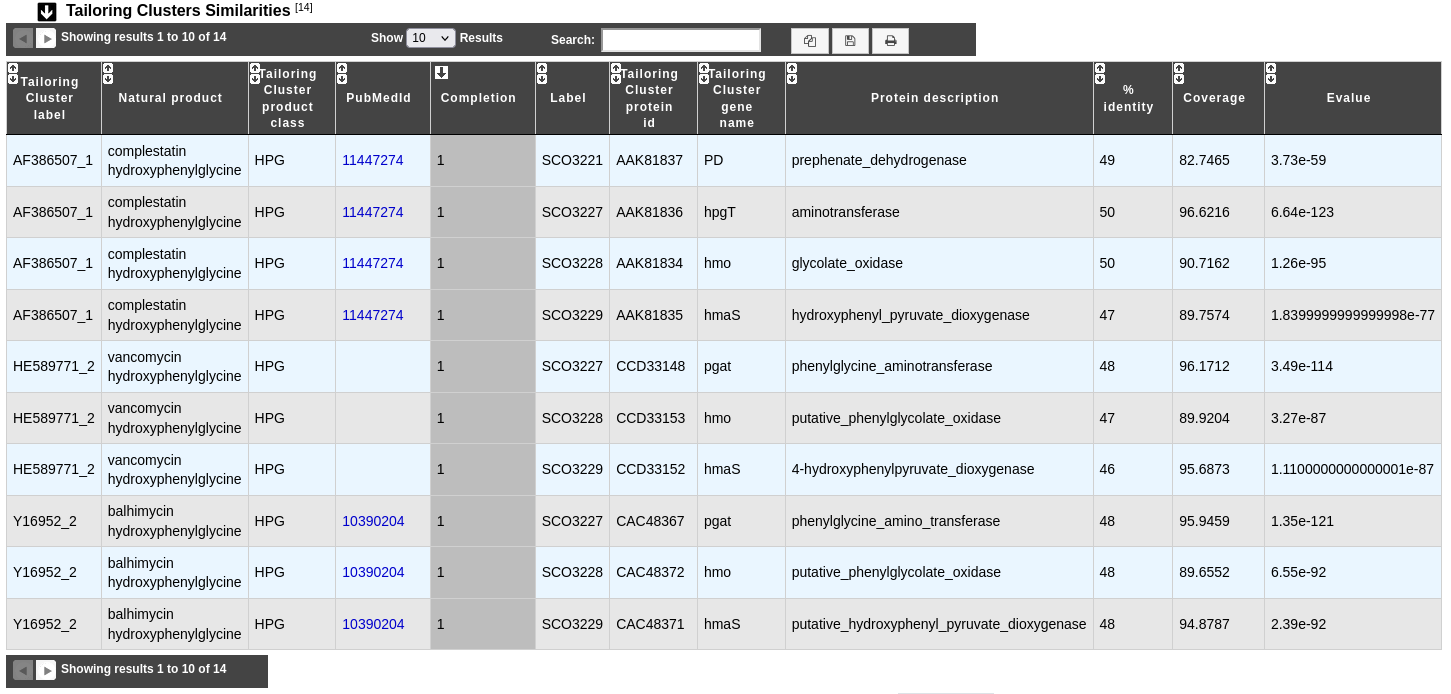Select coverage value 94.8787 cell

tap(1218, 624)
